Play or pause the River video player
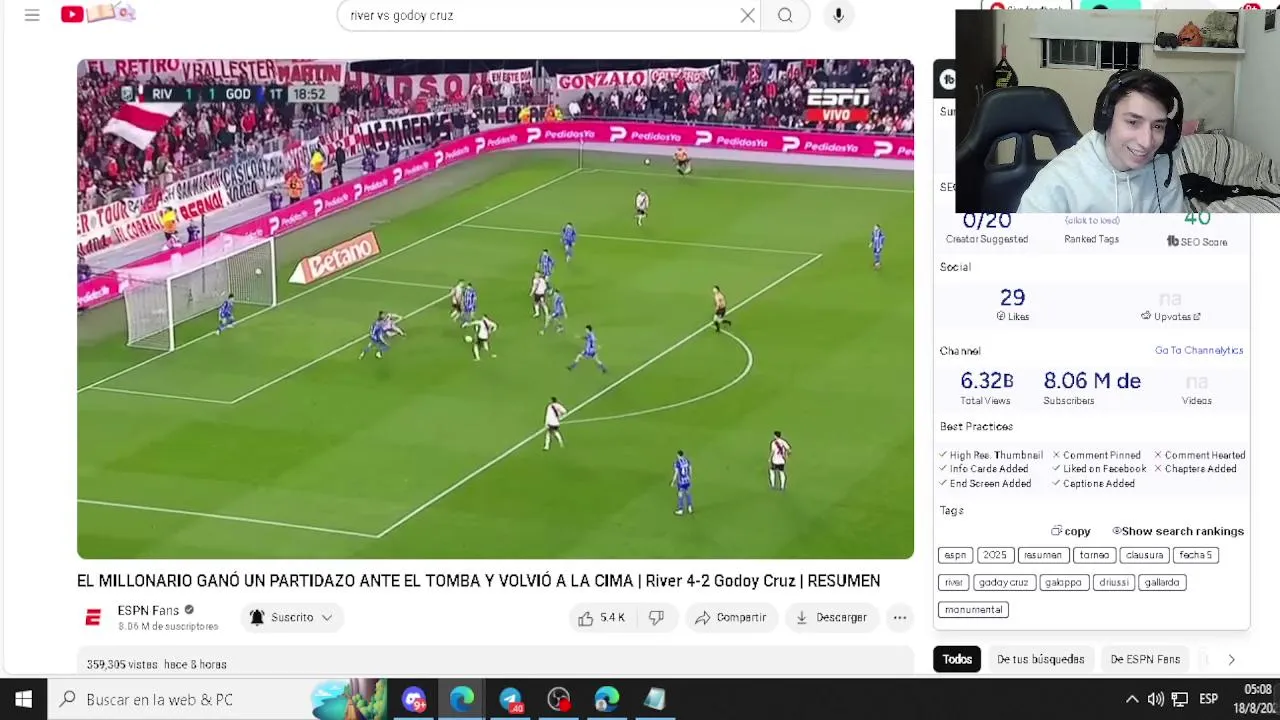 pos(495,309)
